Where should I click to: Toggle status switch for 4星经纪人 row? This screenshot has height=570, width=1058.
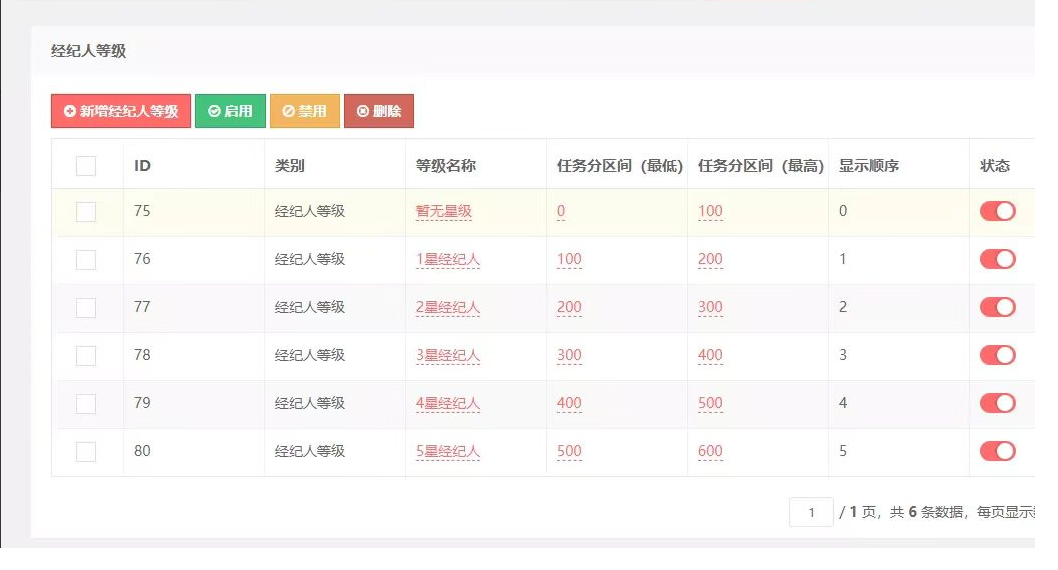[998, 403]
